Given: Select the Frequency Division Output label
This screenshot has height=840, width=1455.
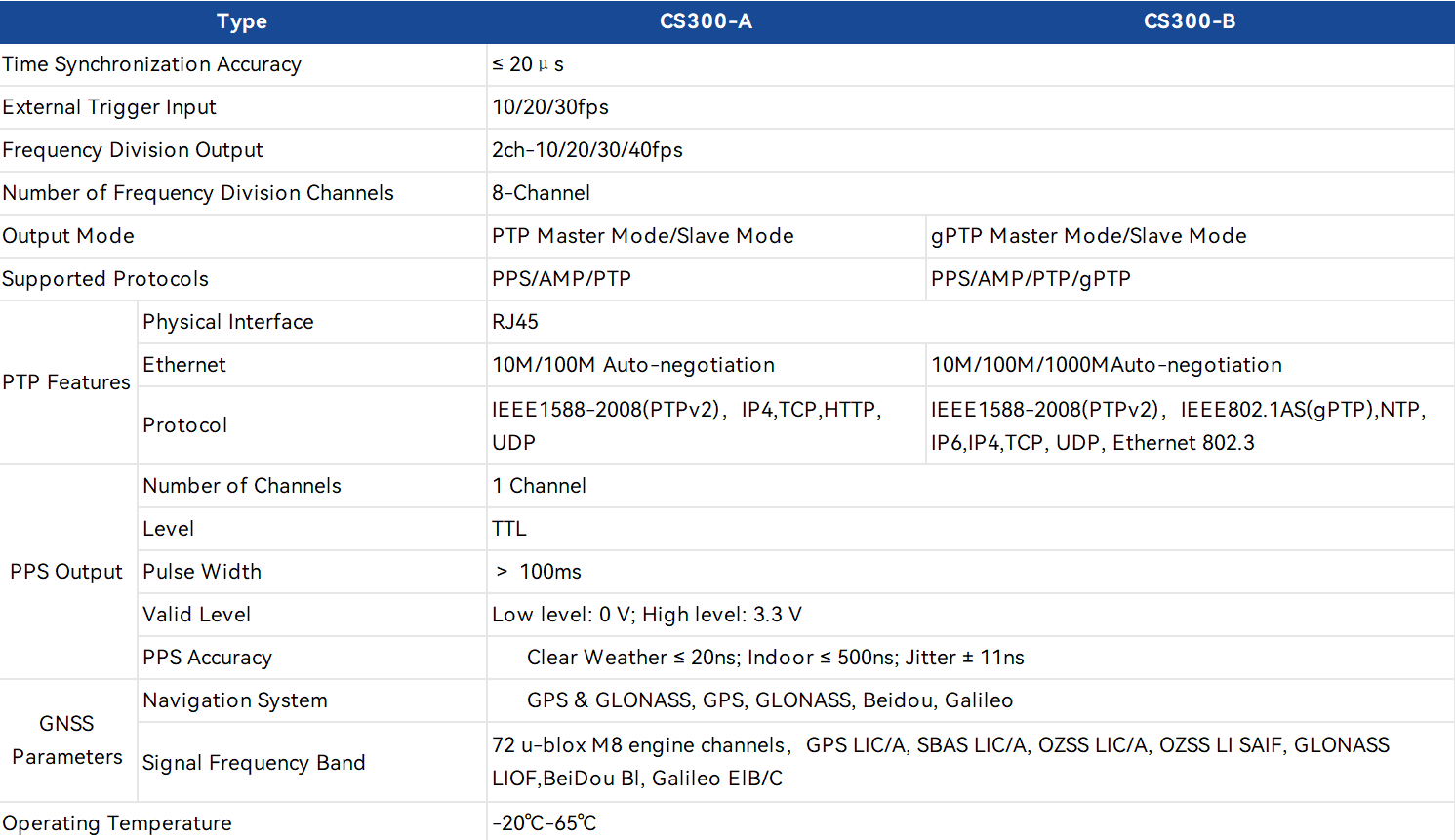Looking at the screenshot, I should click(x=133, y=150).
